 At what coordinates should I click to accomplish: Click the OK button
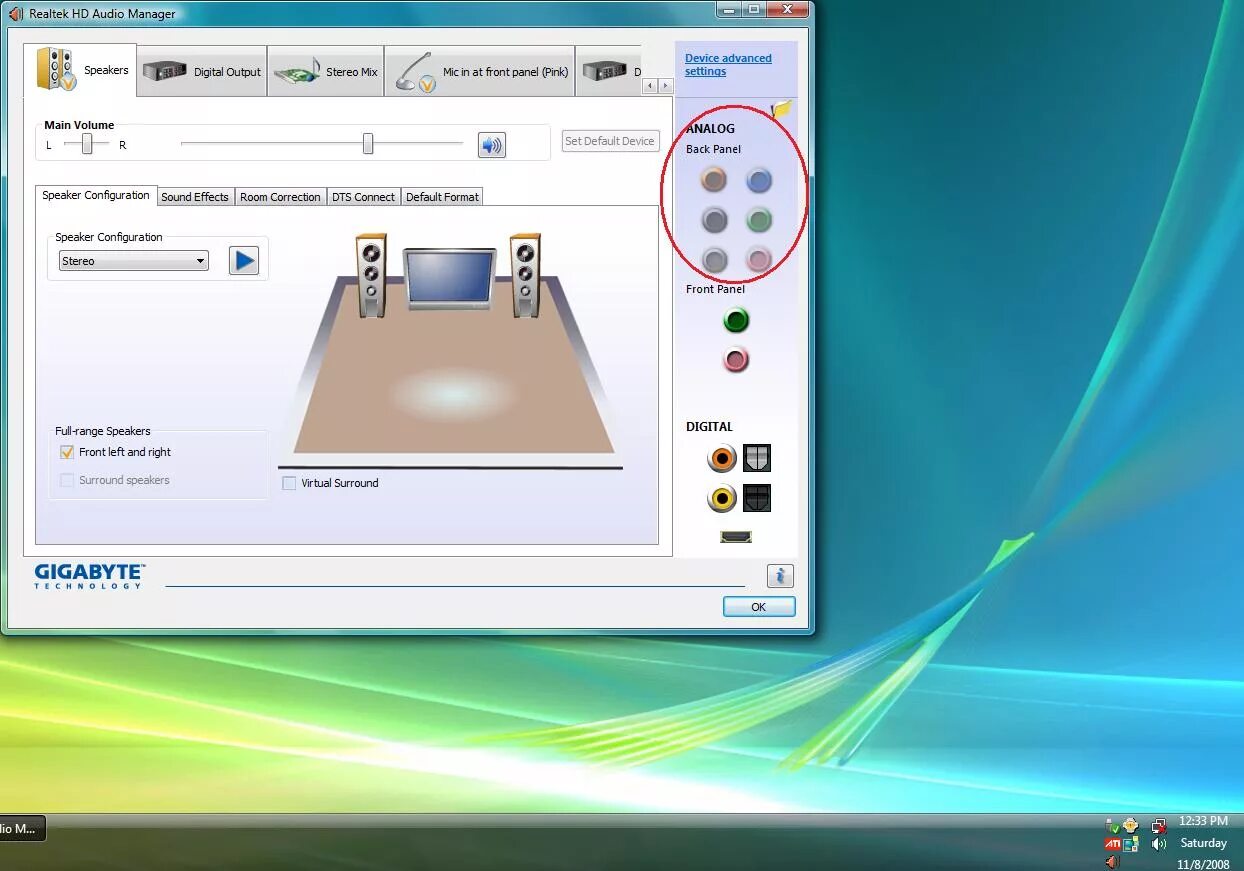pos(759,607)
